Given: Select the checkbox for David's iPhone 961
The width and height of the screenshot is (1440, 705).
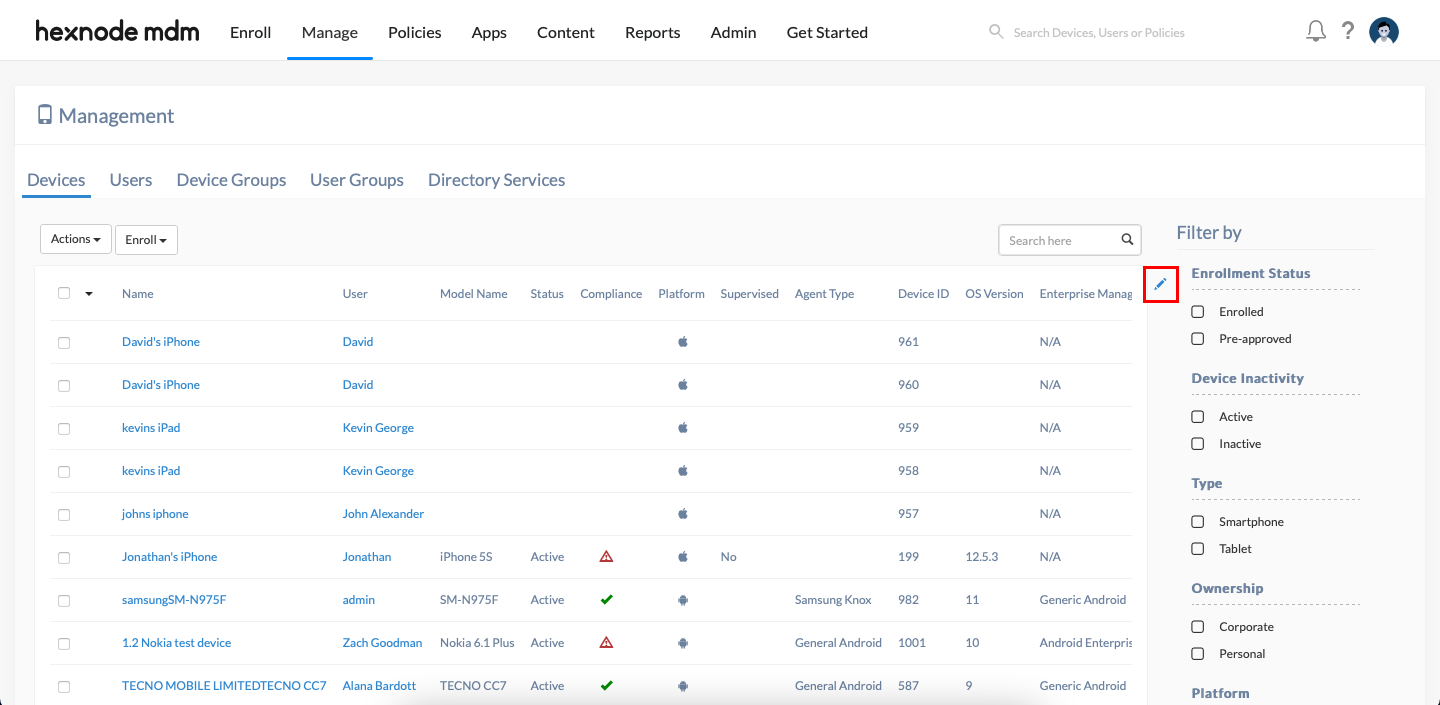Looking at the screenshot, I should click(x=64, y=342).
